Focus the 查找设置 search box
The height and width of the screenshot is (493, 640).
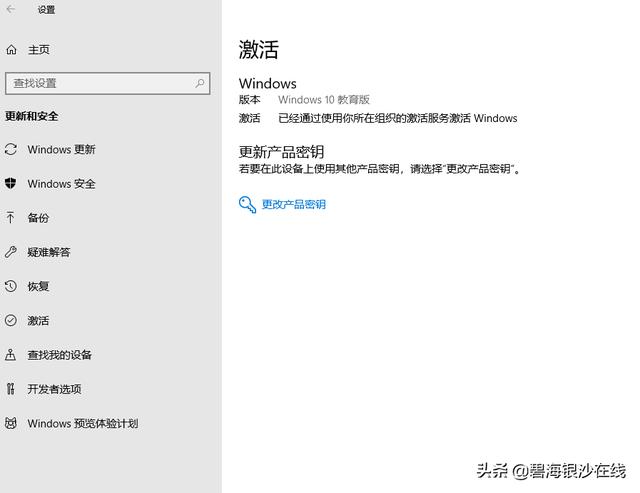[108, 83]
